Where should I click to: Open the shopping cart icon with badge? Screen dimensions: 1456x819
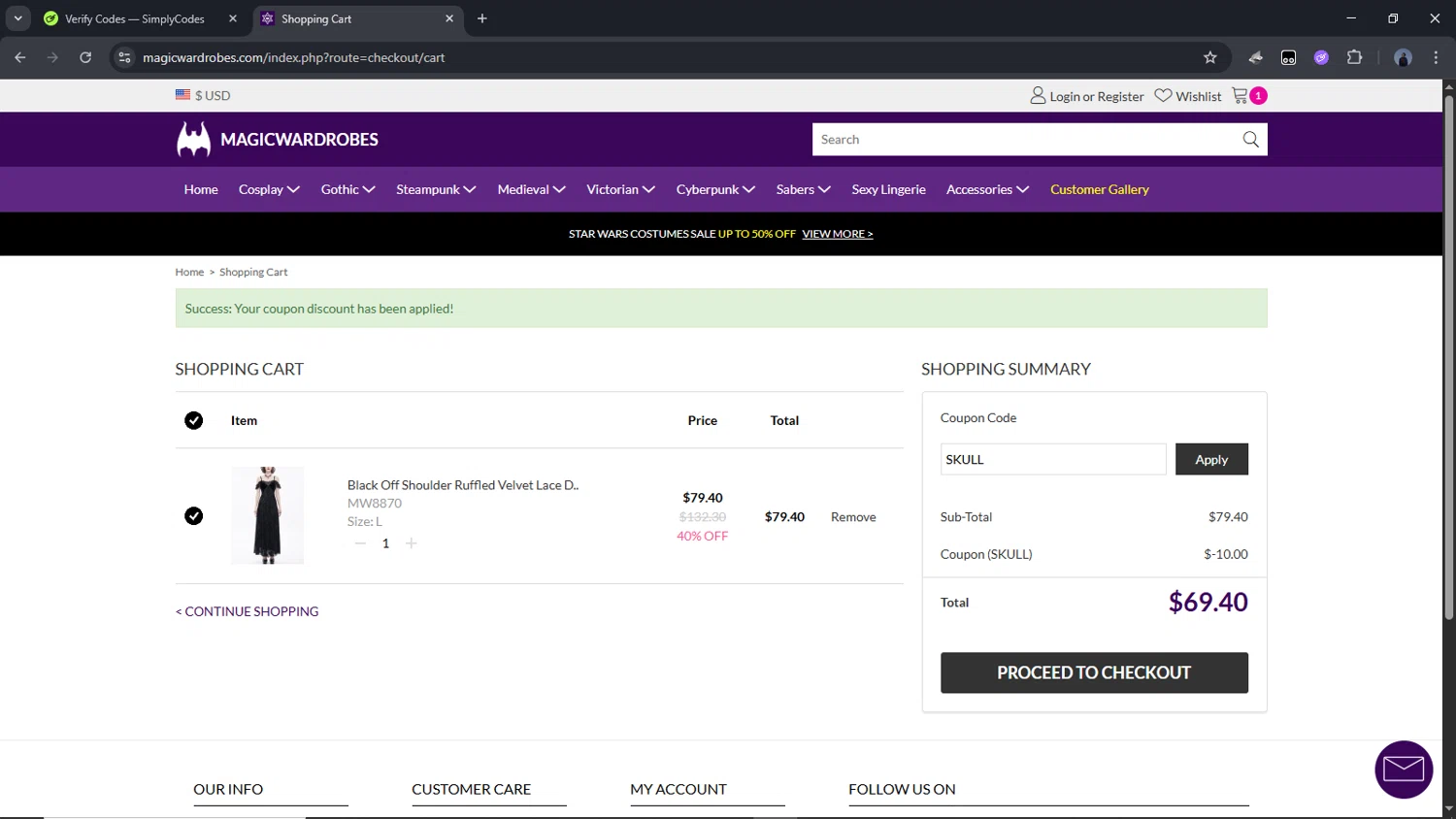(x=1248, y=95)
